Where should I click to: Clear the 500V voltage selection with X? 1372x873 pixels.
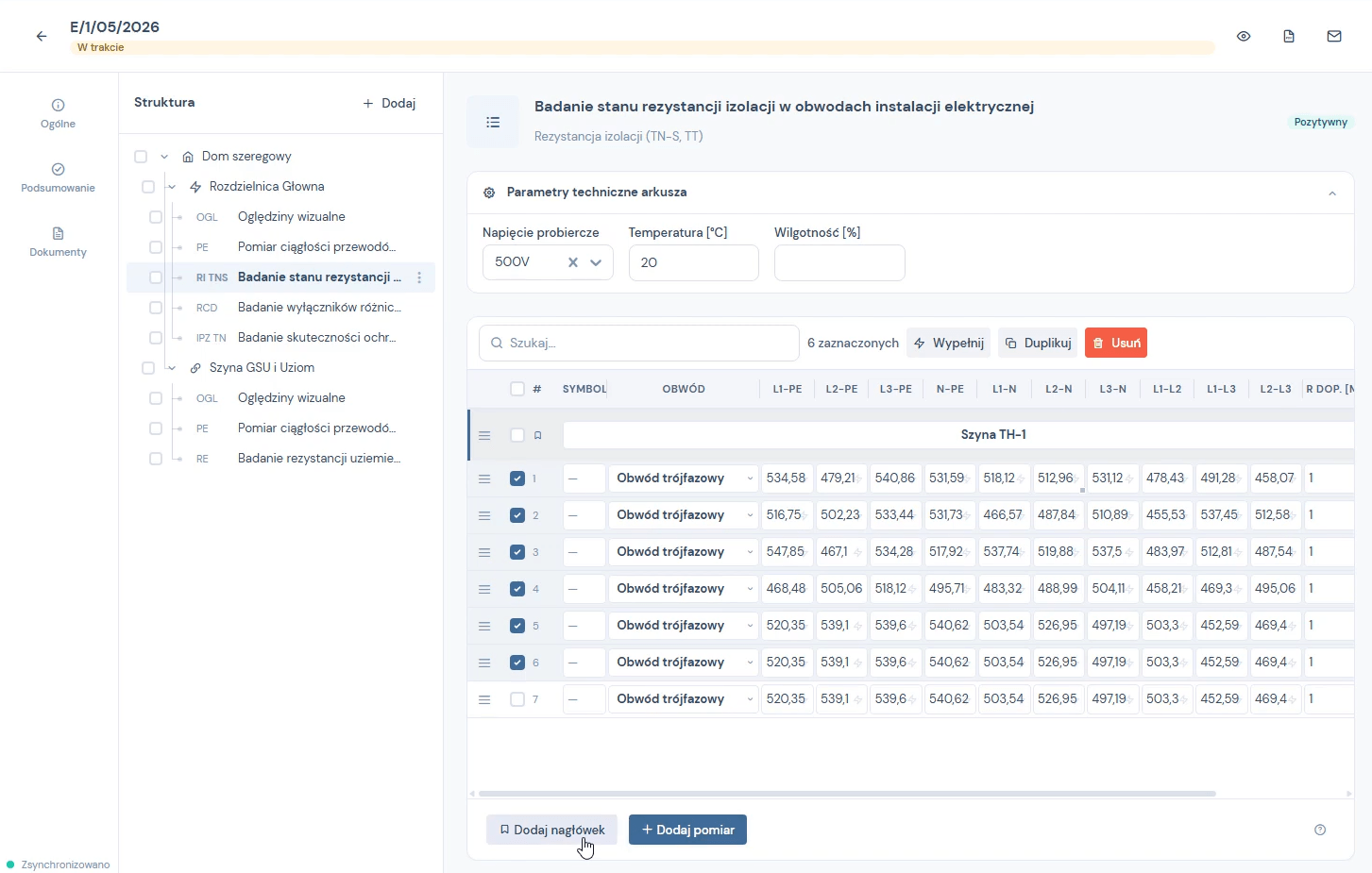click(x=572, y=262)
